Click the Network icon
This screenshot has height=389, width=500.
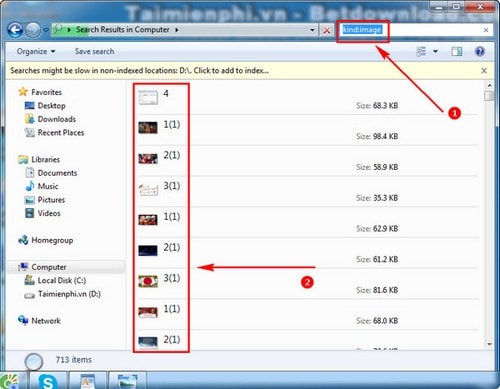point(23,320)
